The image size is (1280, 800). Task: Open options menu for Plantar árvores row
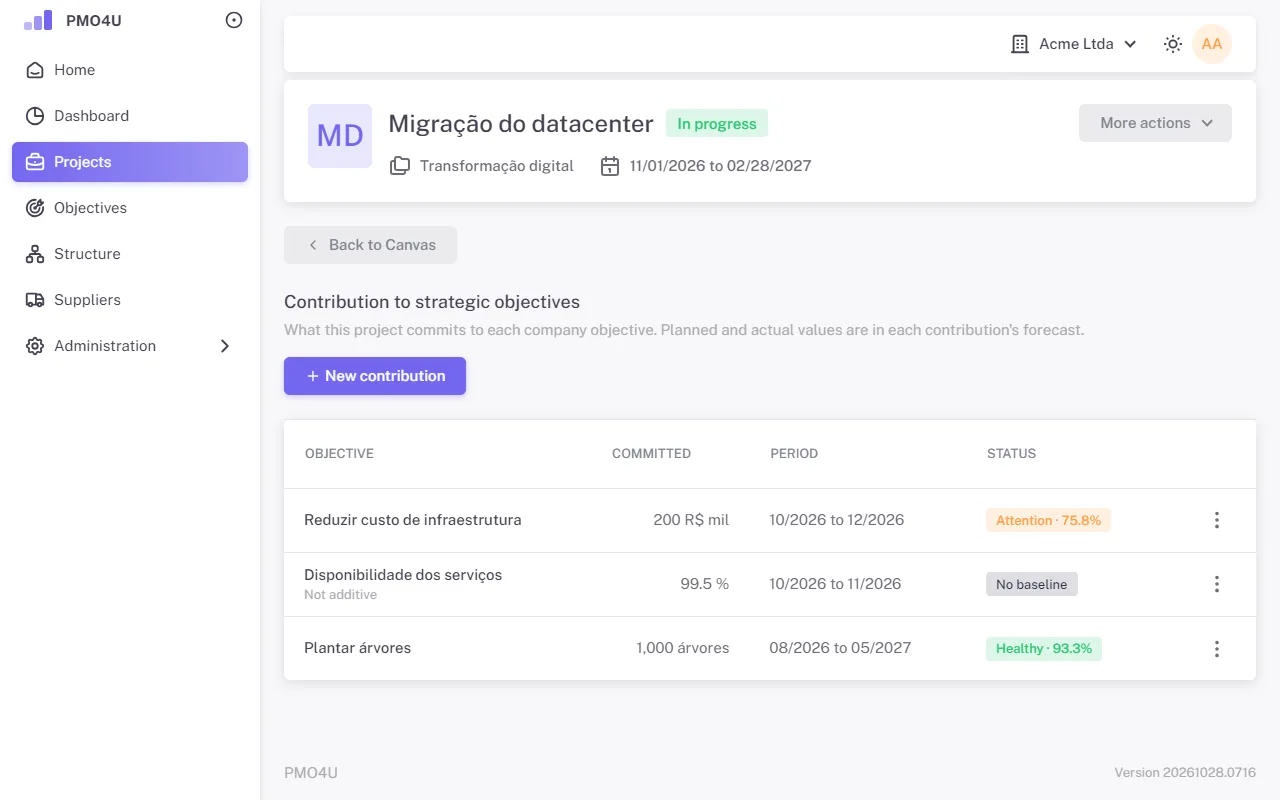coord(1217,648)
